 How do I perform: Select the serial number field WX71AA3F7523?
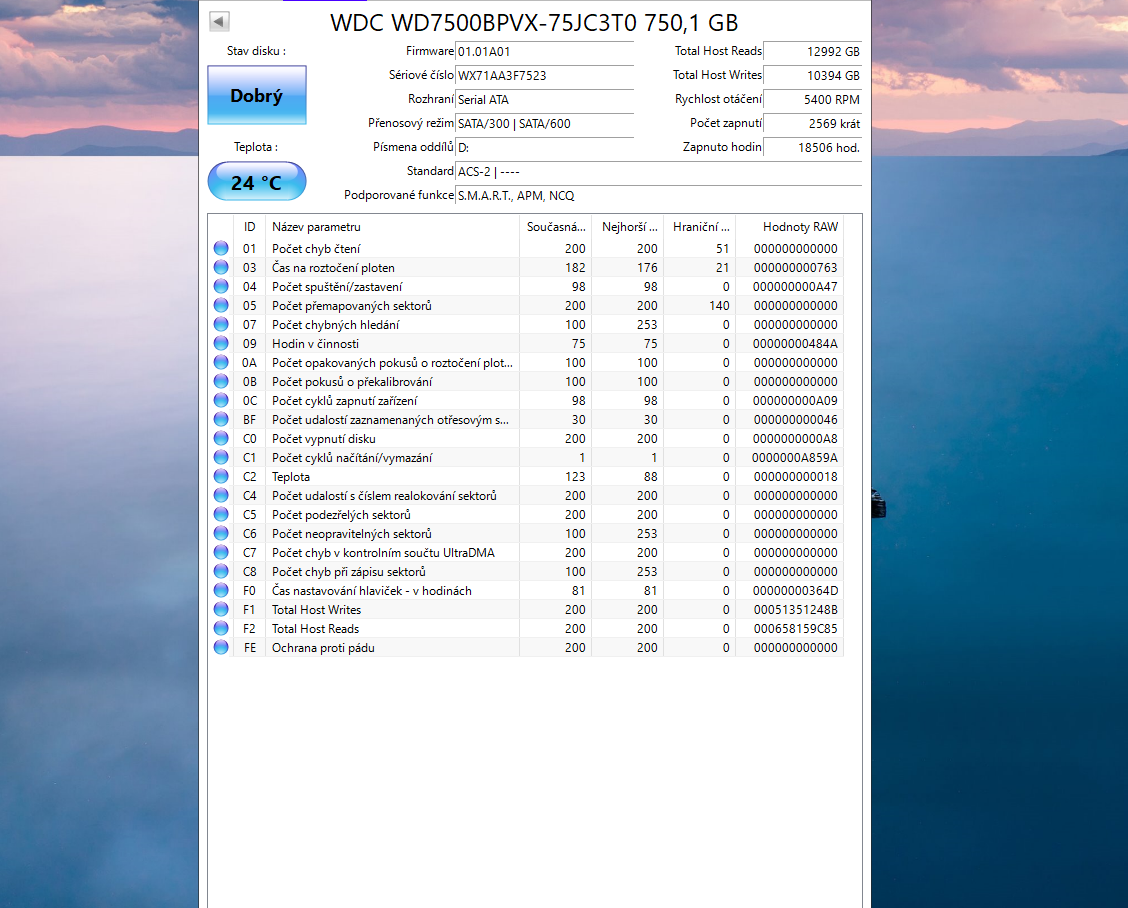coord(544,75)
